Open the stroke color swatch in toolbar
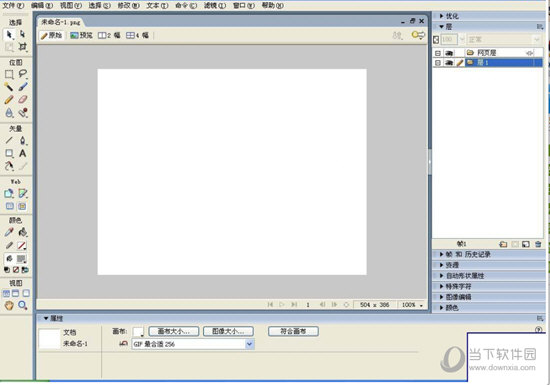 tap(22, 246)
